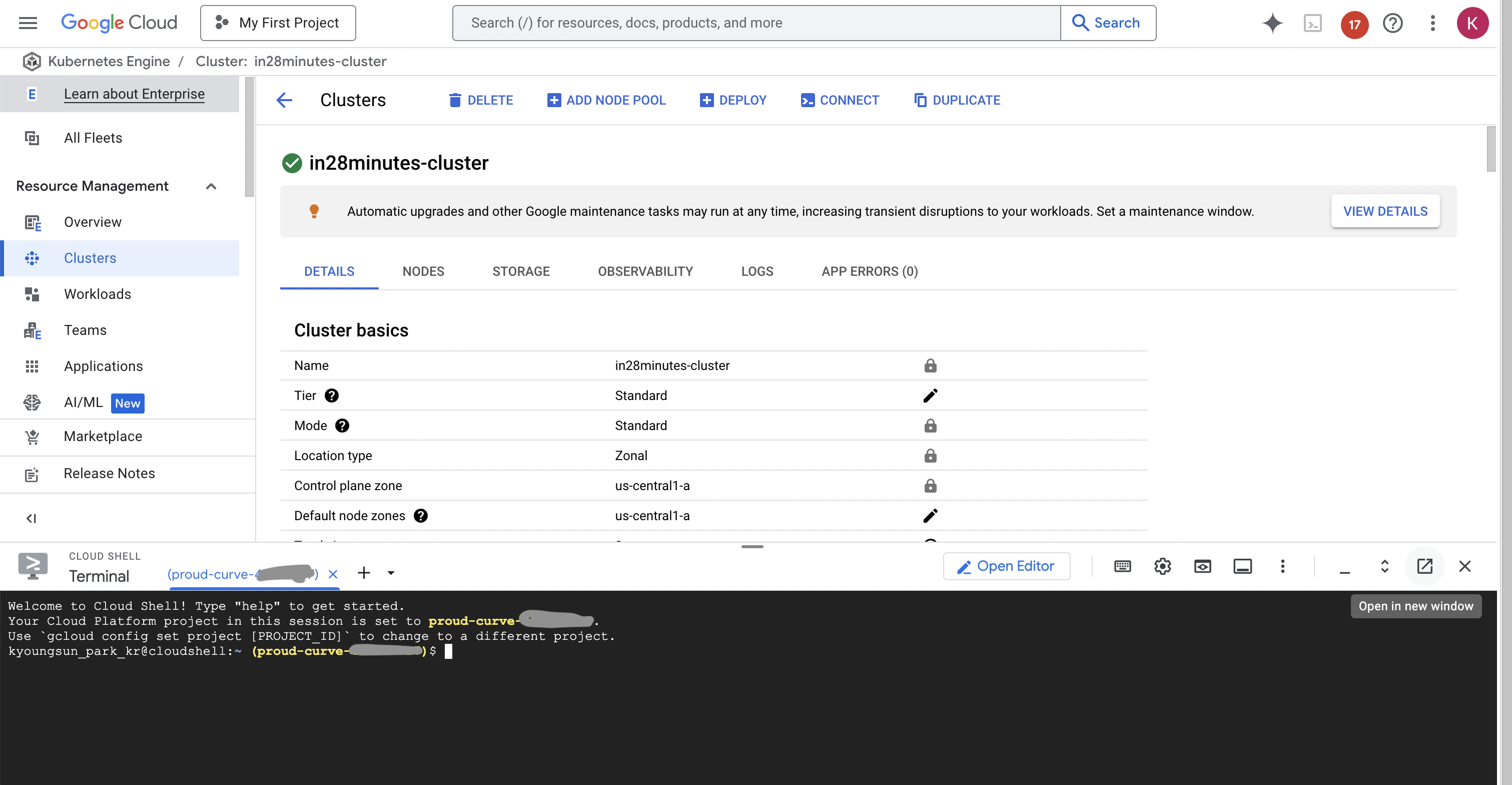Click the Cloud Shell terminal settings gear
Viewport: 1512px width, 785px height.
pyautogui.click(x=1162, y=566)
